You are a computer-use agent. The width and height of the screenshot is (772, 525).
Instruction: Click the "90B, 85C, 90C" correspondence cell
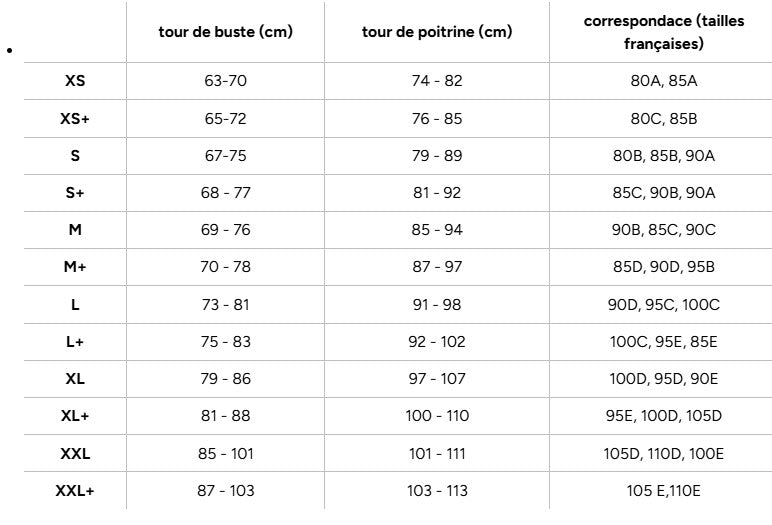click(664, 230)
